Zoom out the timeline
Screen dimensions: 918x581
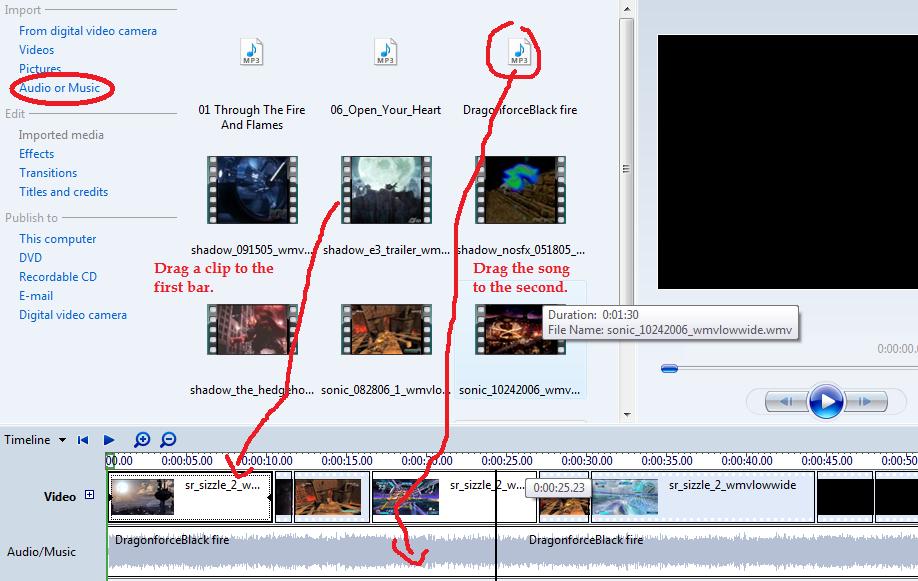pyautogui.click(x=168, y=439)
